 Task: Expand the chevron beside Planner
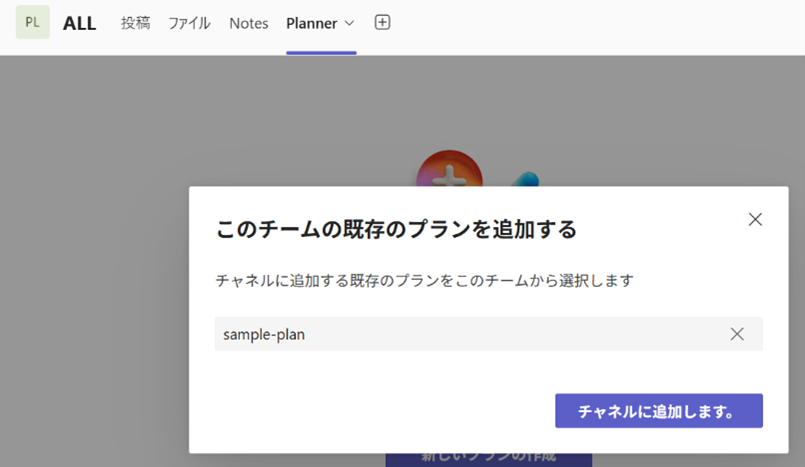(349, 23)
